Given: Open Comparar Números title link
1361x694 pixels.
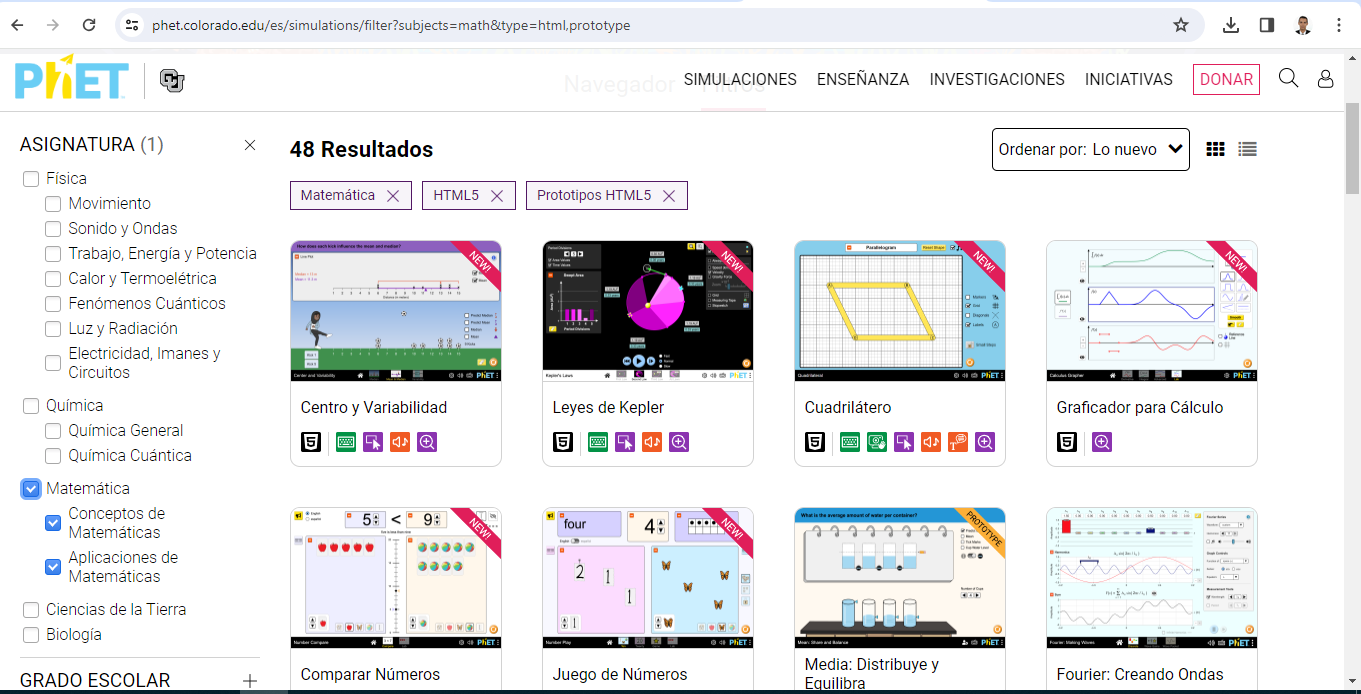Looking at the screenshot, I should pyautogui.click(x=370, y=675).
